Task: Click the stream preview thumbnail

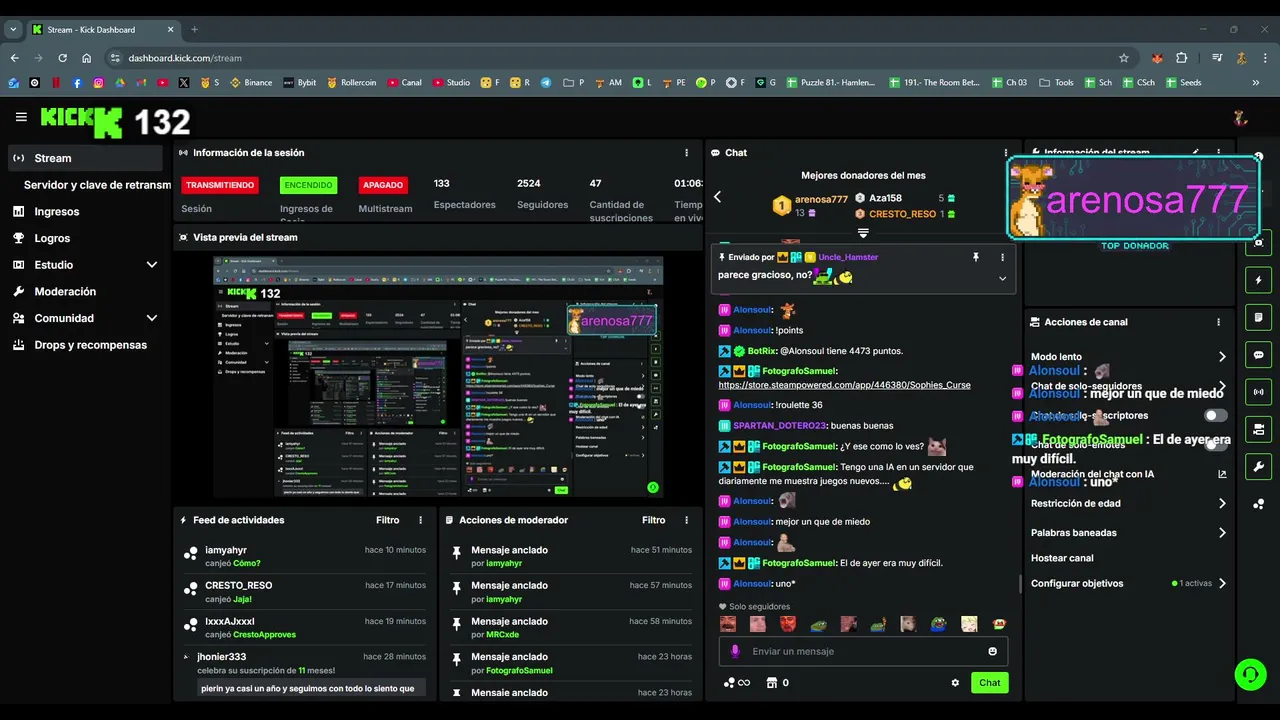Action: (438, 377)
